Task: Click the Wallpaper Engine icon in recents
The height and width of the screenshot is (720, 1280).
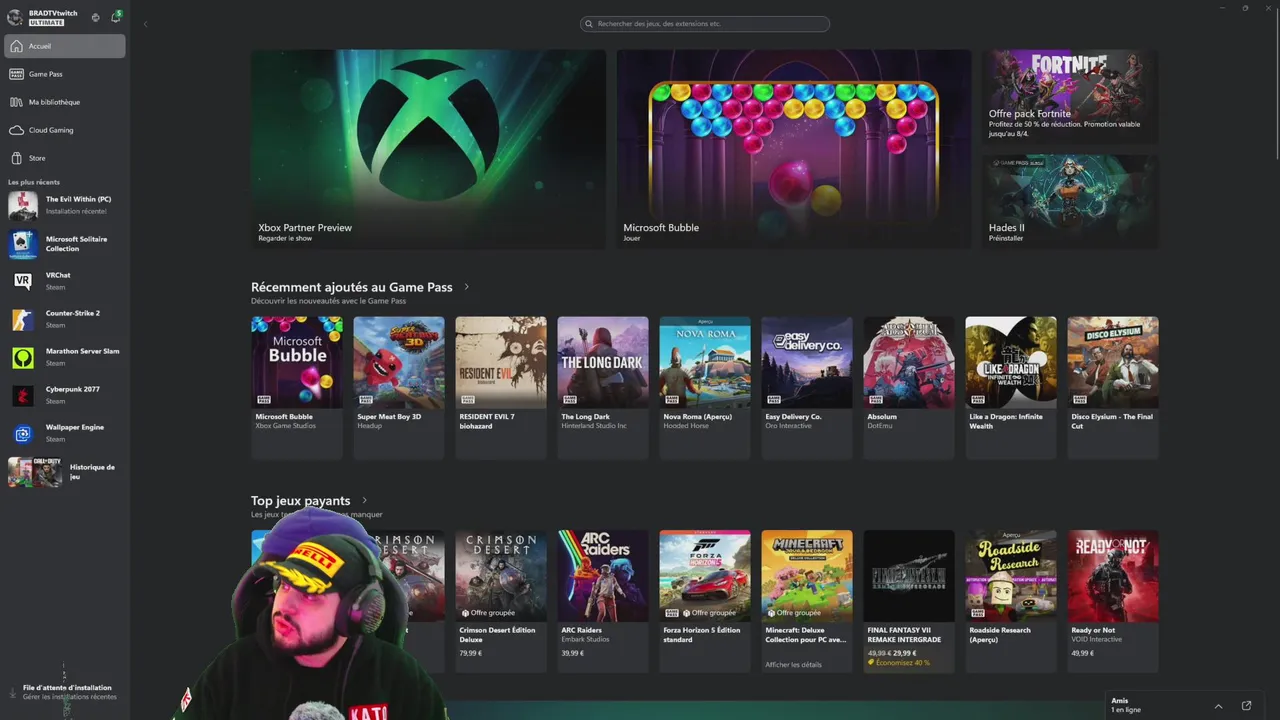Action: click(x=23, y=433)
